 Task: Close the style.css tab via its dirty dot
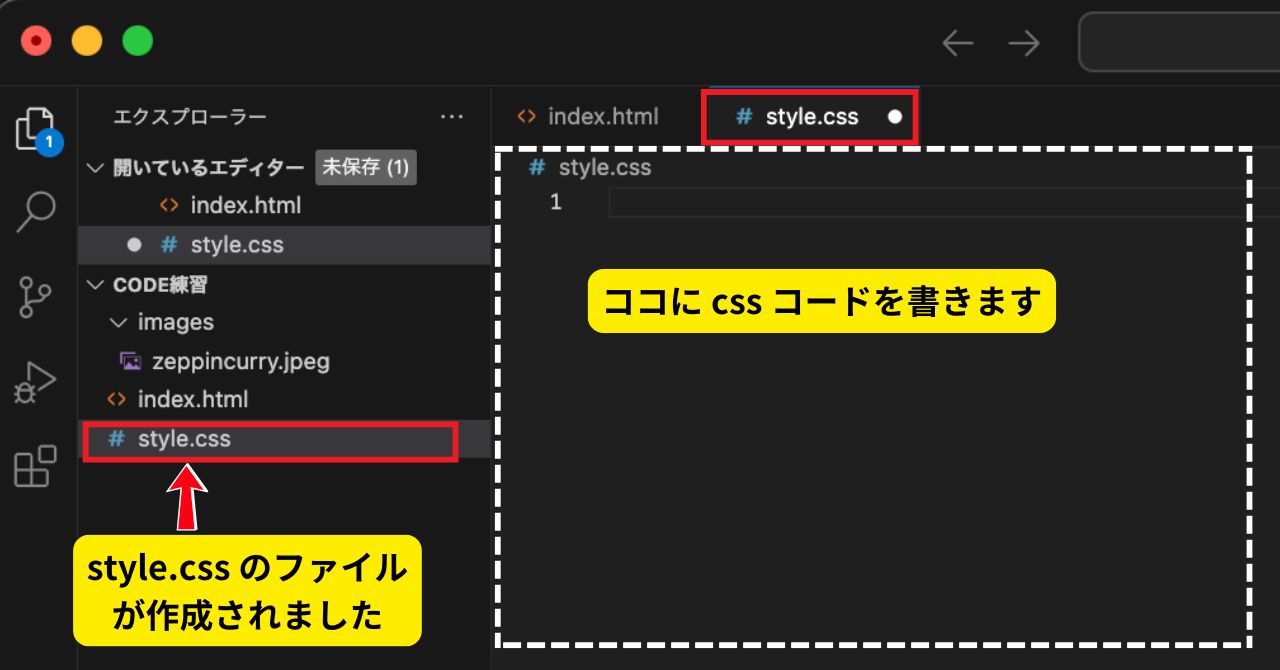click(x=897, y=116)
